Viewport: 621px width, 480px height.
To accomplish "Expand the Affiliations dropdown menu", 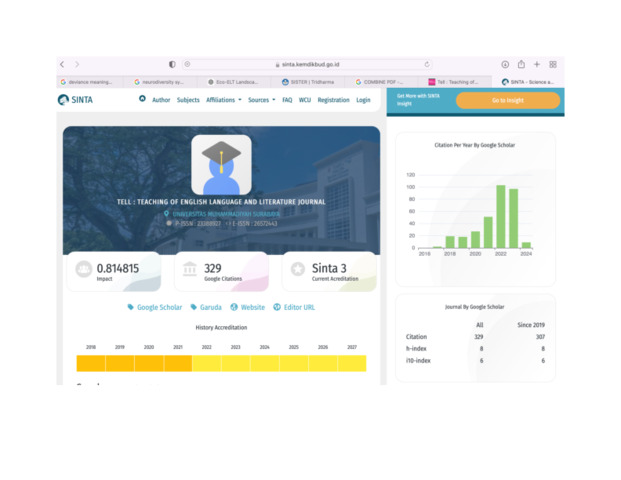I will tap(224, 100).
